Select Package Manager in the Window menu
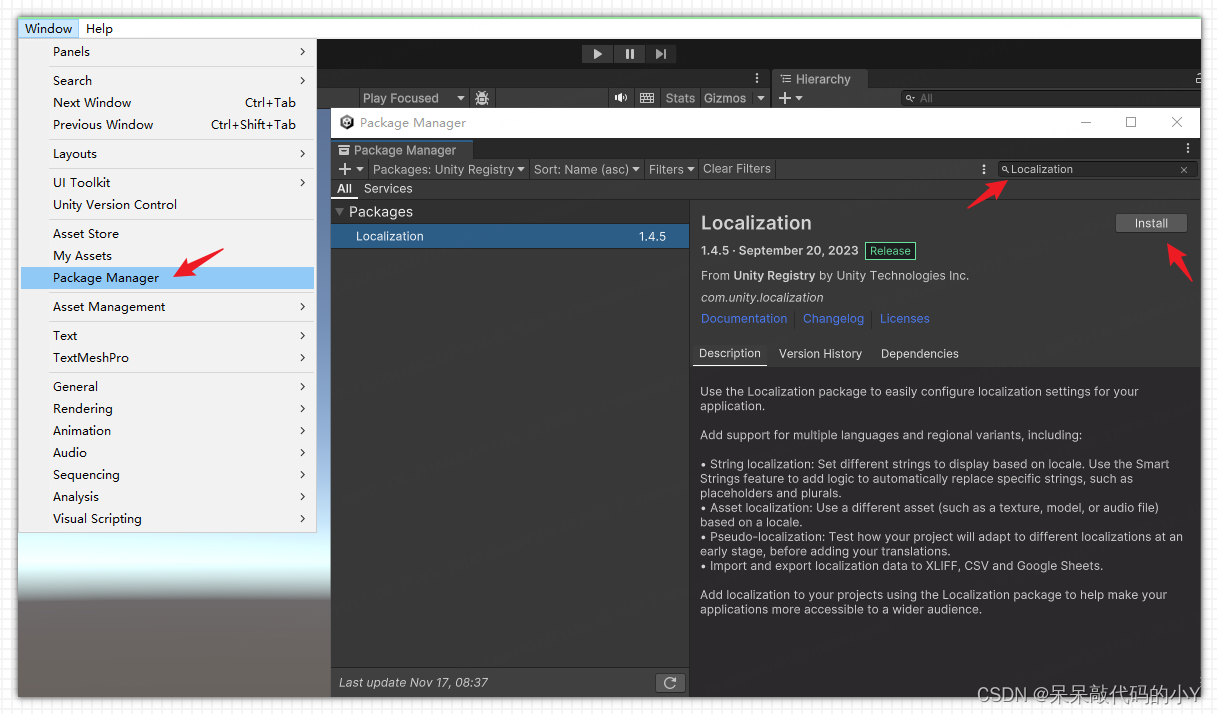Screen dimensions: 1217x714 pyautogui.click(x=106, y=278)
